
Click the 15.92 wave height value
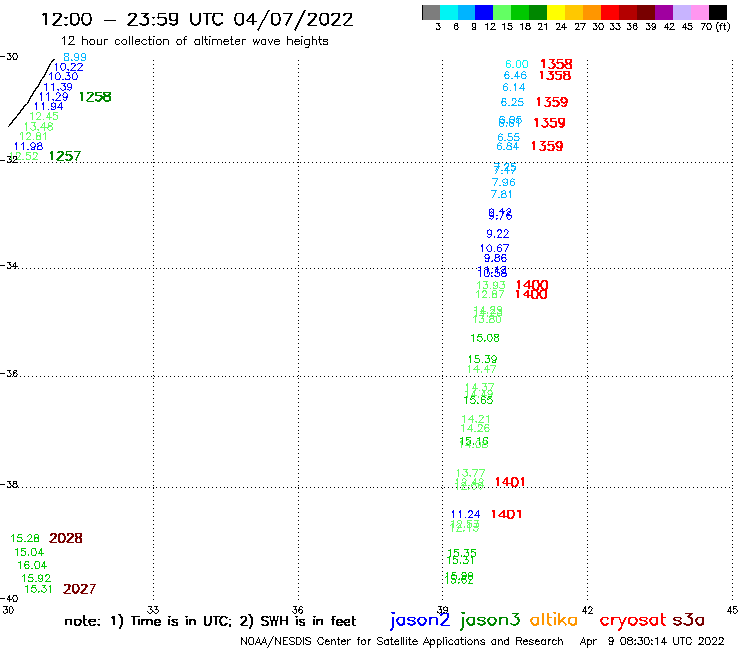(x=36, y=578)
